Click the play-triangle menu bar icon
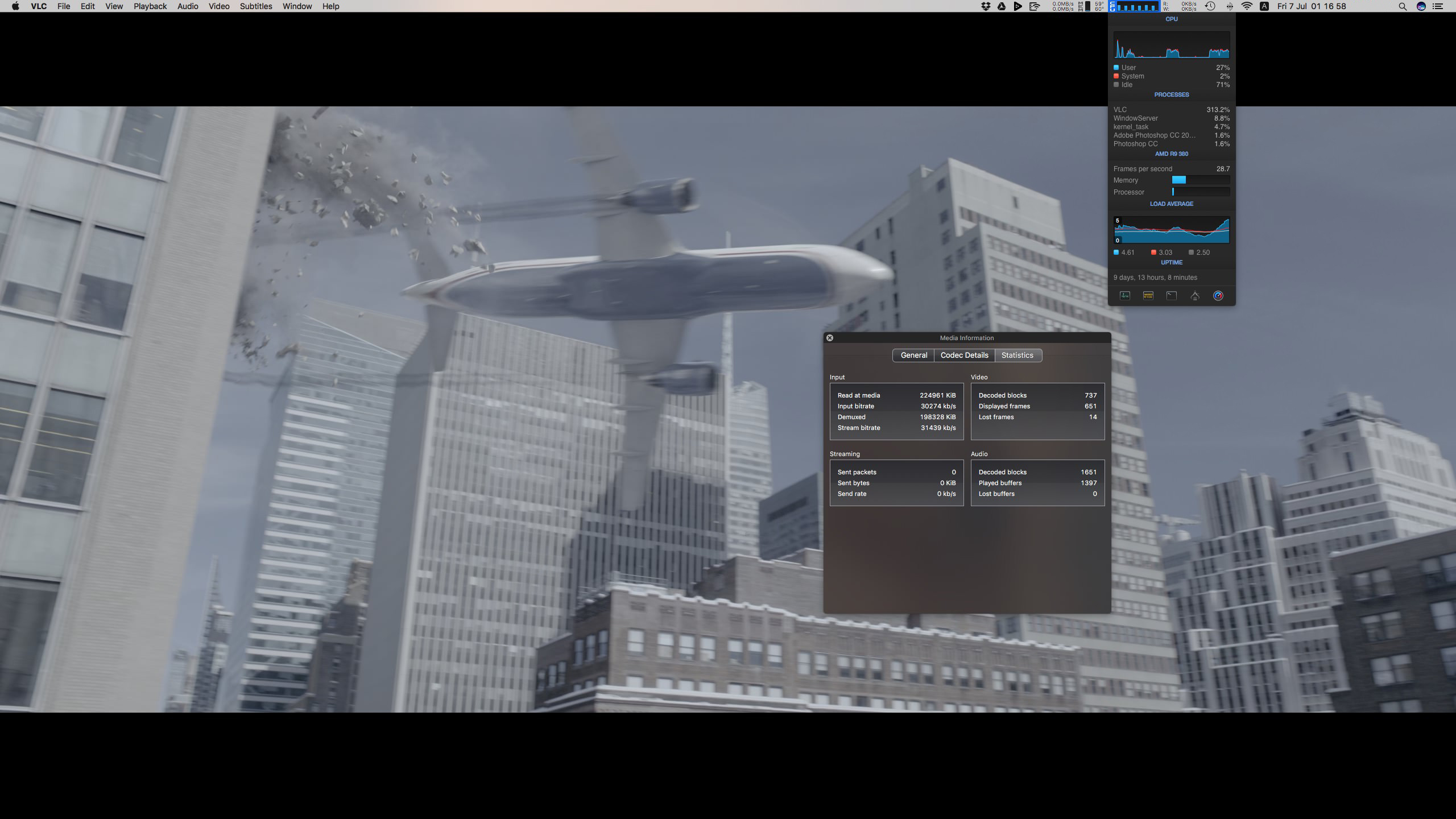This screenshot has width=1456, height=819. [1017, 6]
